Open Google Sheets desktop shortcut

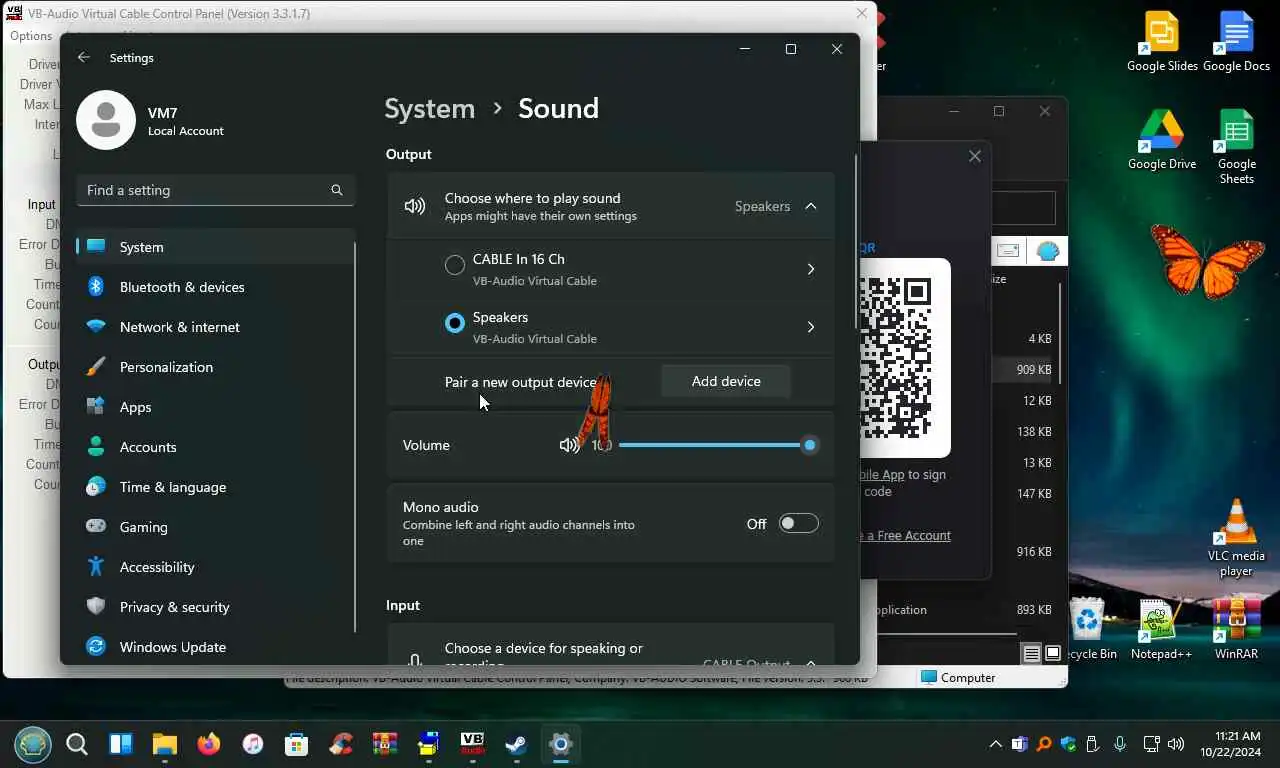1236,147
